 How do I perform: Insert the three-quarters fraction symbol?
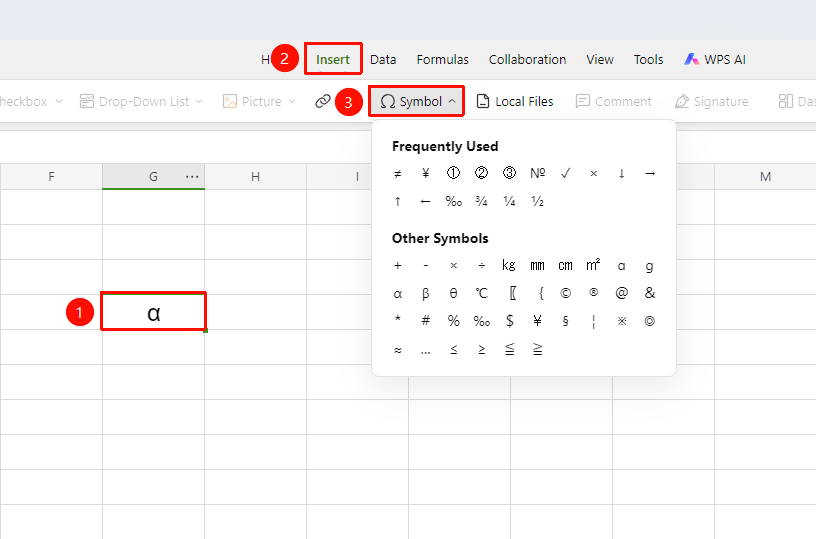pyautogui.click(x=481, y=202)
